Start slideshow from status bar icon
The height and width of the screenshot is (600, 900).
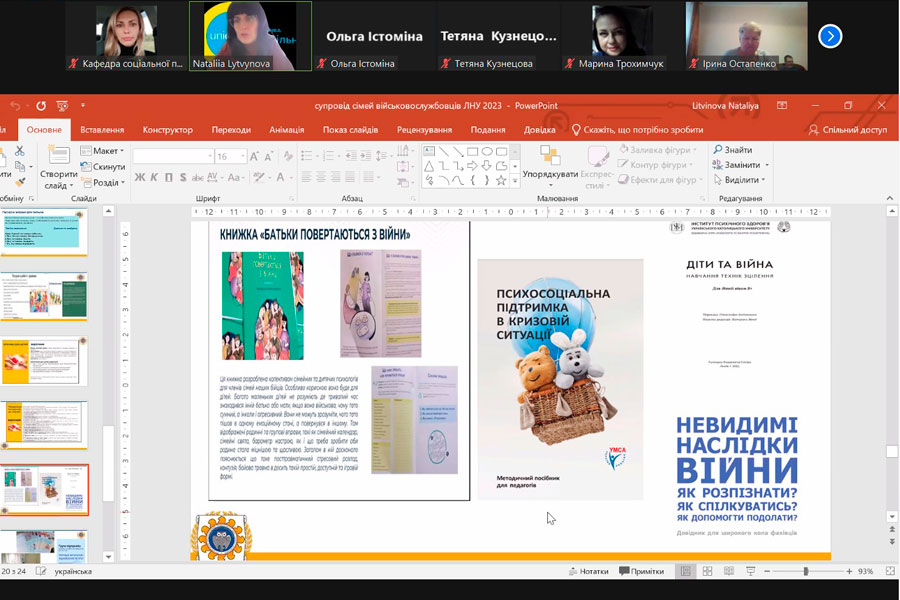coord(750,571)
